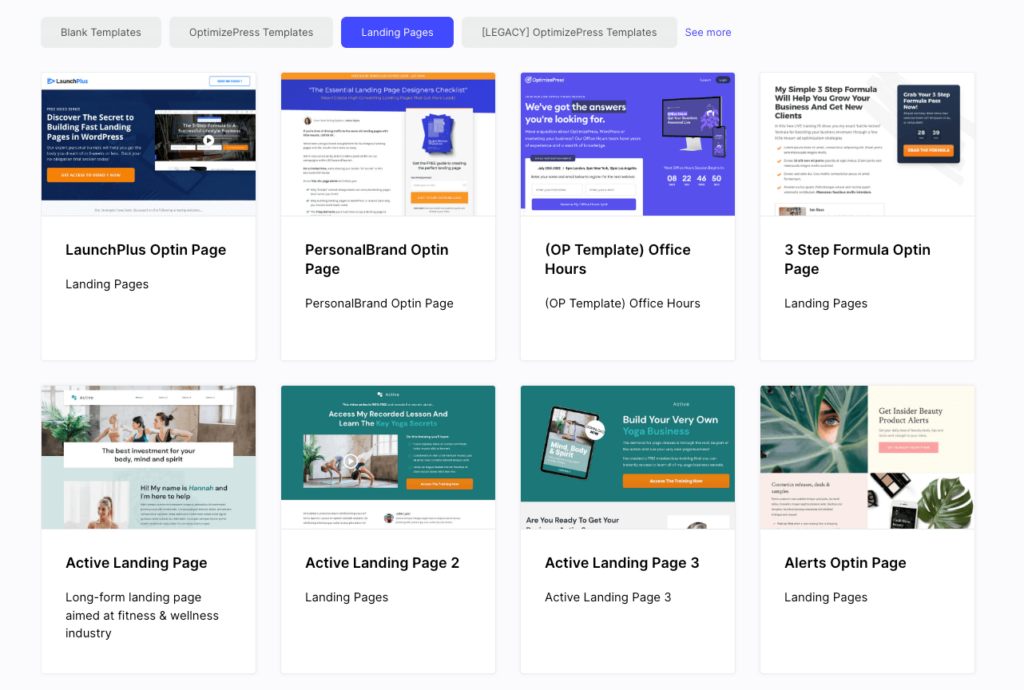Click the PersonalBrand Optin Page heading
This screenshot has height=690, width=1024.
[x=377, y=259]
